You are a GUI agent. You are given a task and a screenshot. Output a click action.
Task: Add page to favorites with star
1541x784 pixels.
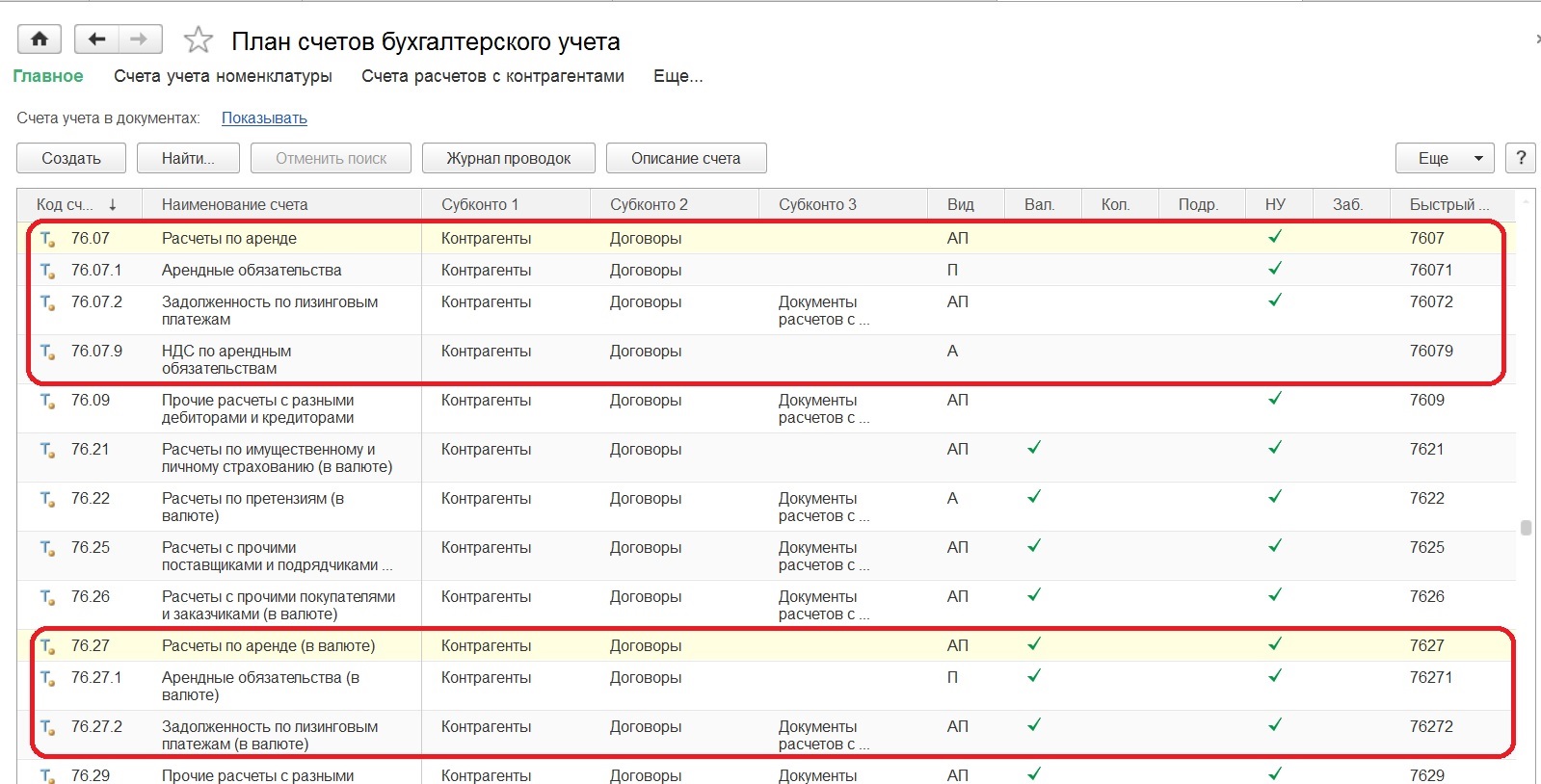198,40
